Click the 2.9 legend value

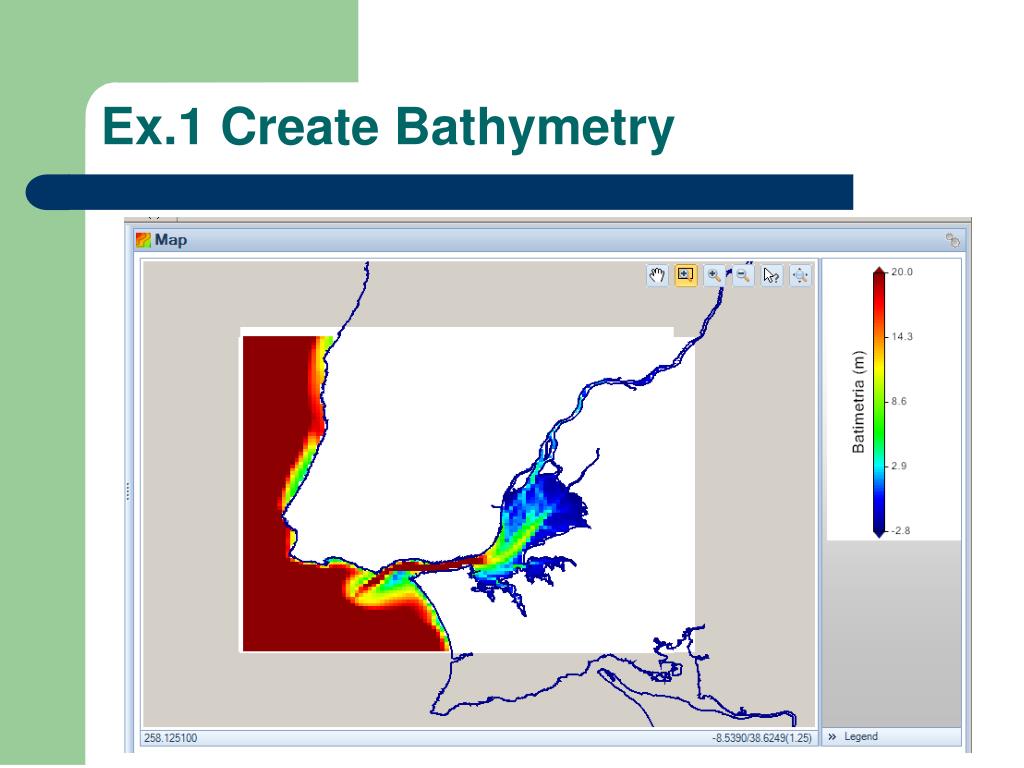click(x=899, y=466)
